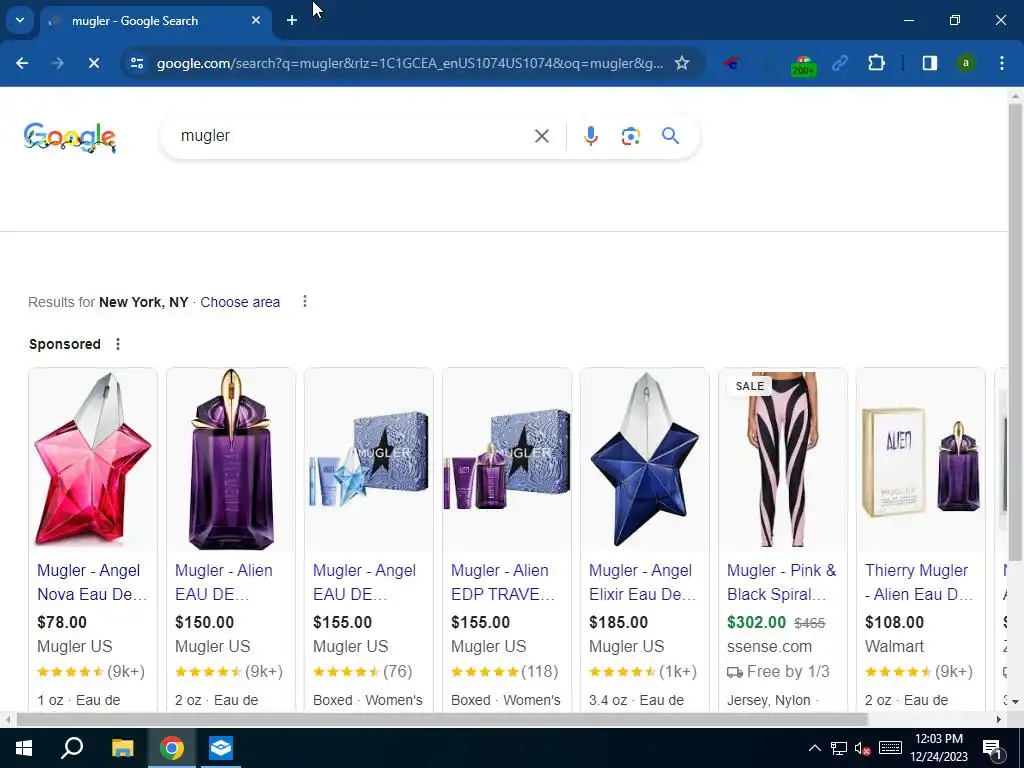This screenshot has height=768, width=1024.
Task: Click the address bar URL field
Action: (409, 63)
